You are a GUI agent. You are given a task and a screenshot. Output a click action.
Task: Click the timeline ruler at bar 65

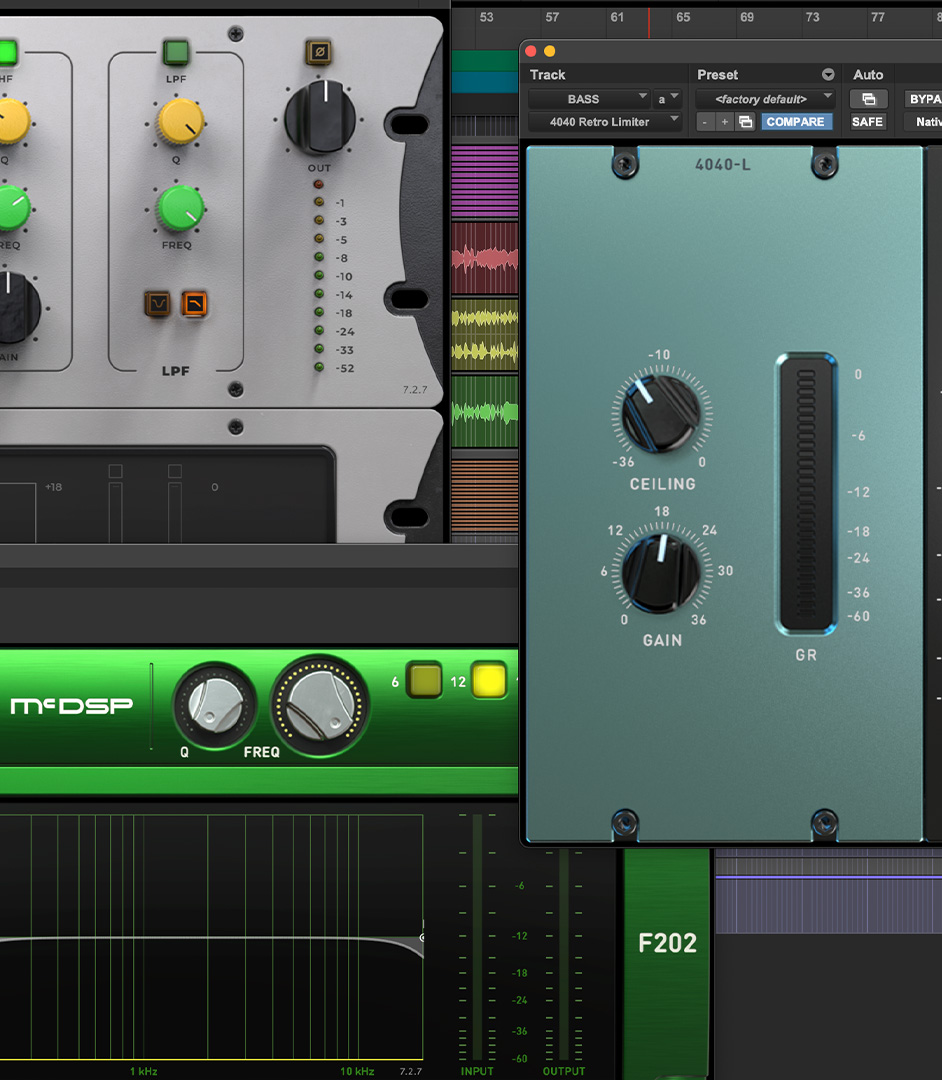pos(683,17)
